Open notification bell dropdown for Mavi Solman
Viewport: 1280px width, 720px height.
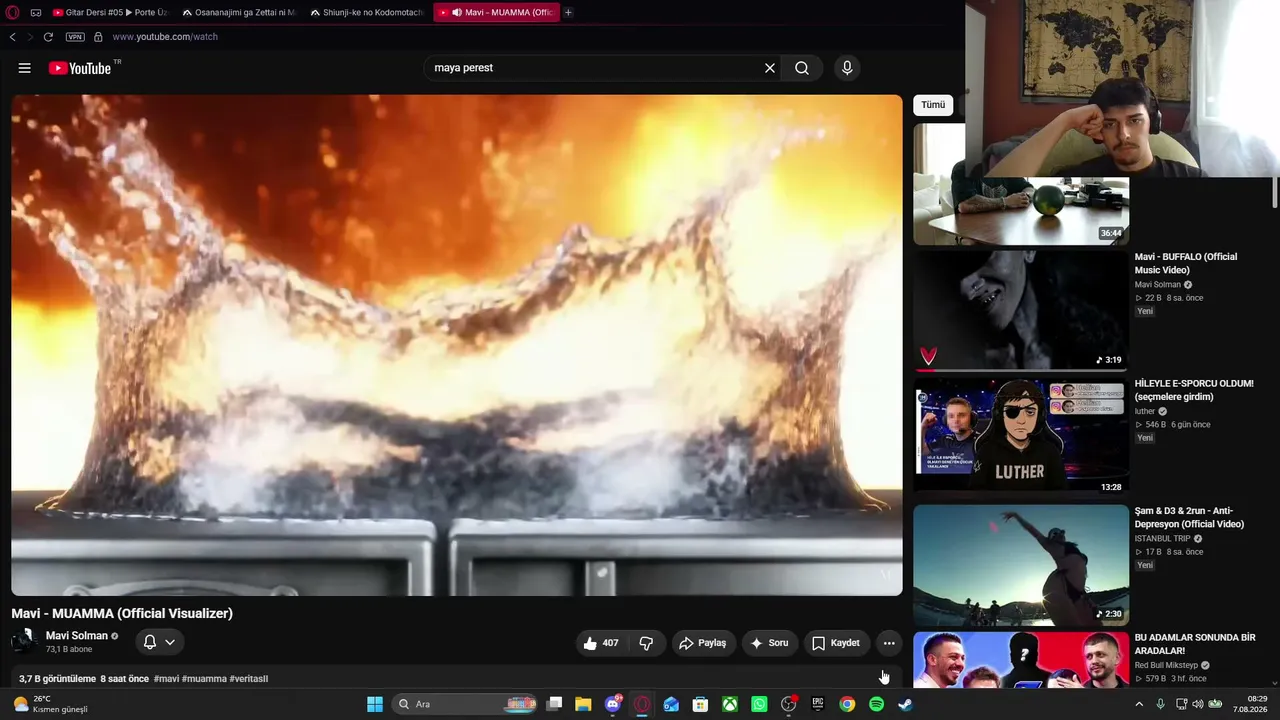pos(159,642)
